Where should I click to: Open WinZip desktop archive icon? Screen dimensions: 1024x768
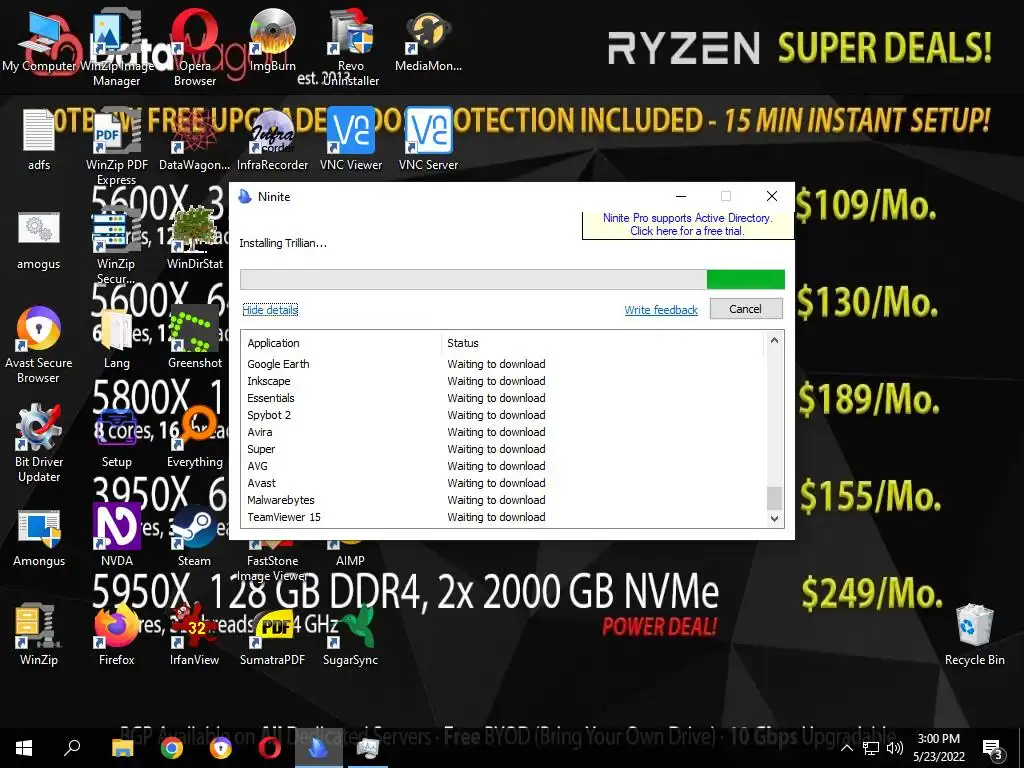[39, 635]
